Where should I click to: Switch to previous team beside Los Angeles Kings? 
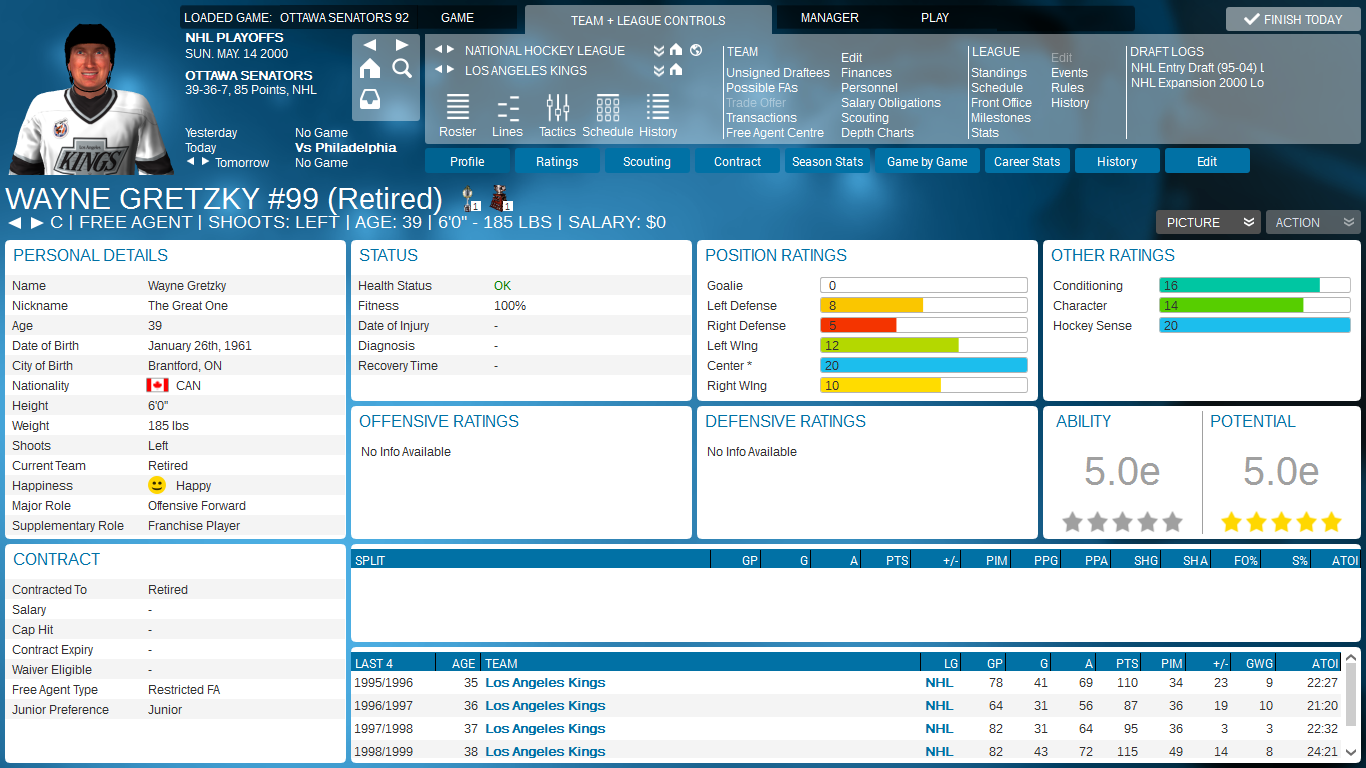[438, 70]
